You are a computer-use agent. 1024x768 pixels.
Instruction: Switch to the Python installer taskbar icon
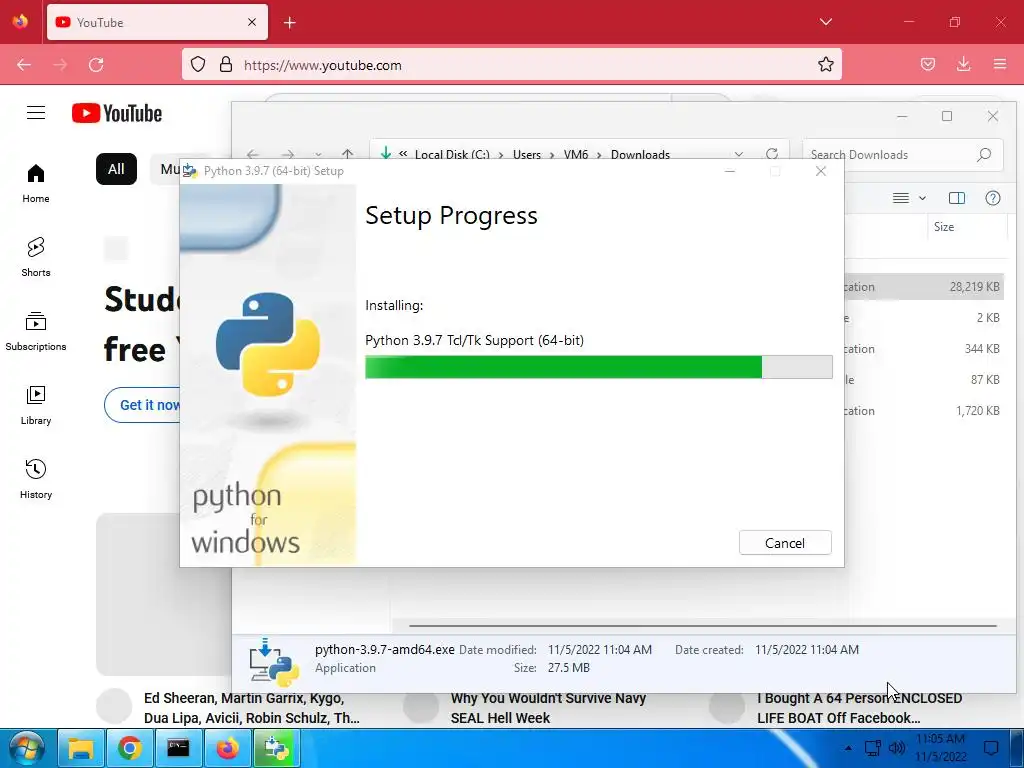point(276,748)
